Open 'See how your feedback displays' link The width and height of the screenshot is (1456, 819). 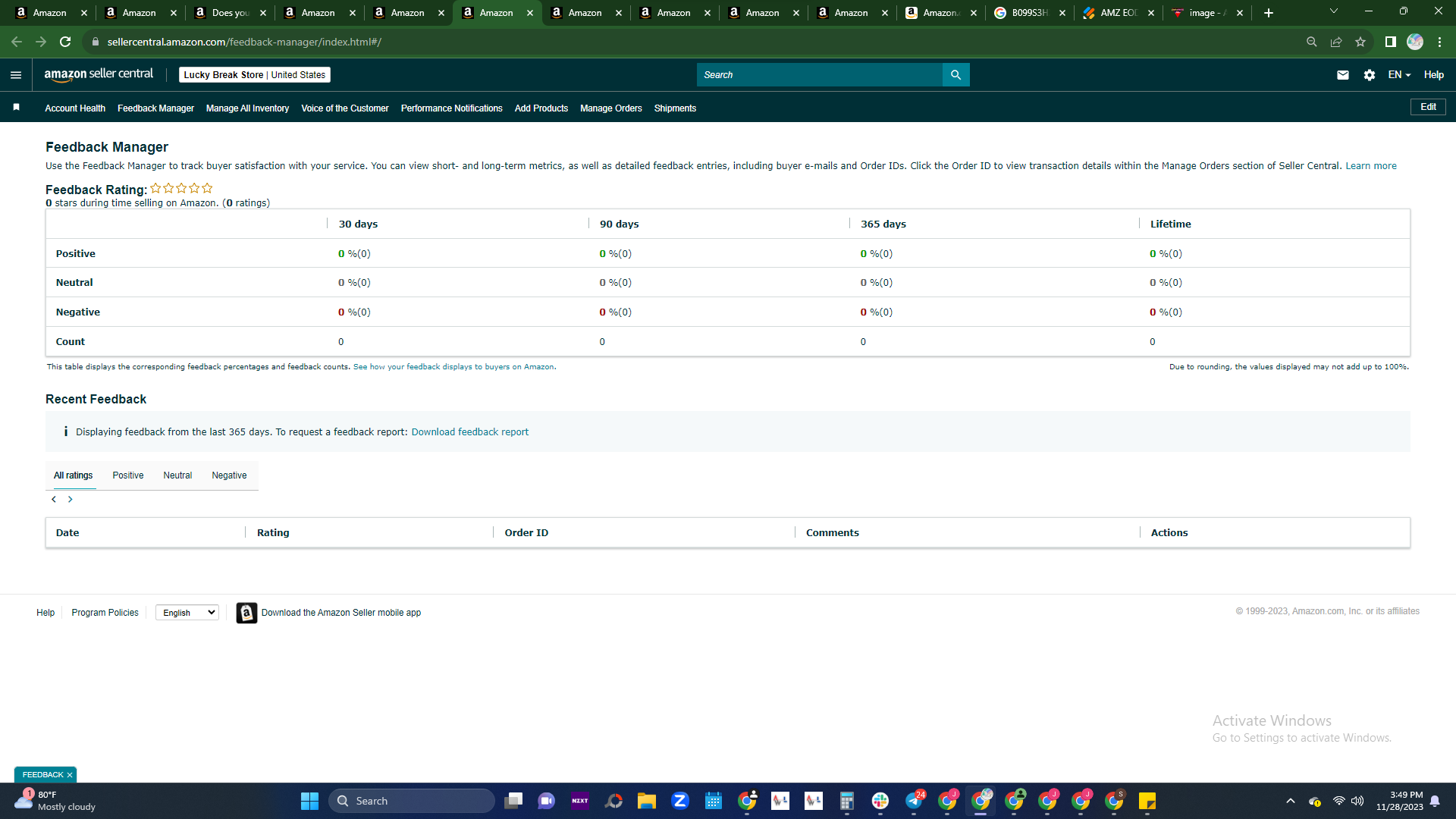click(x=453, y=367)
